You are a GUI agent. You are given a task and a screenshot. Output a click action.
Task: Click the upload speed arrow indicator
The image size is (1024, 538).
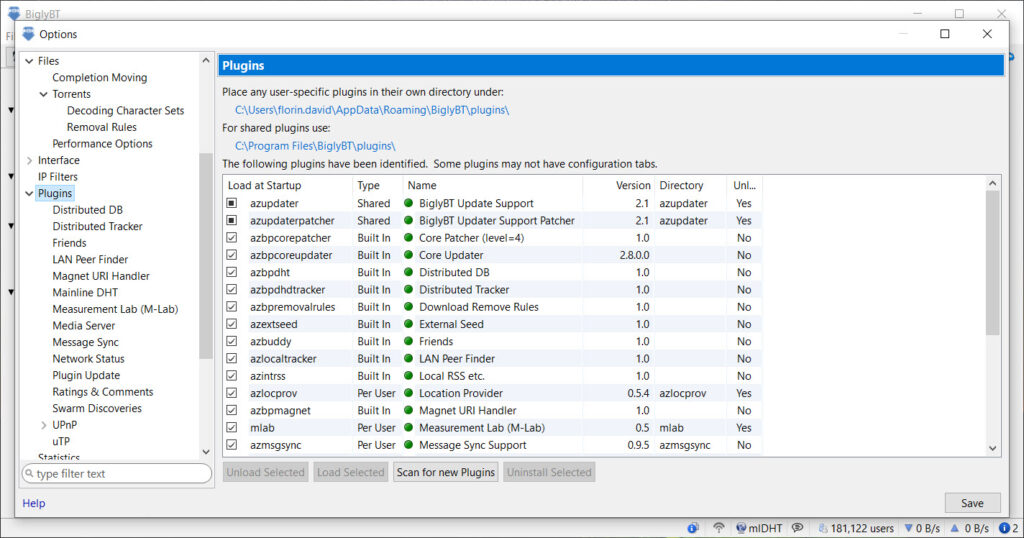tap(955, 528)
